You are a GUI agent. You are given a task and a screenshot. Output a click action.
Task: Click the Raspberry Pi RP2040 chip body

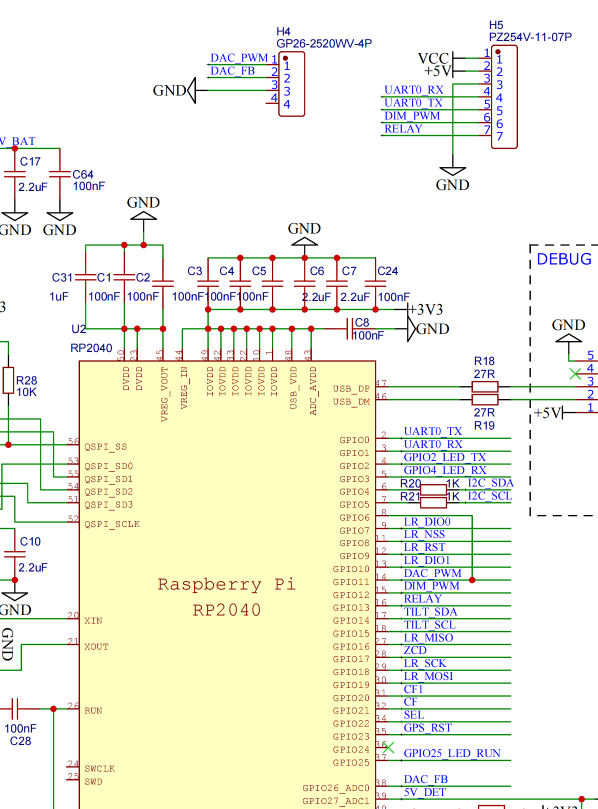pyautogui.click(x=228, y=585)
